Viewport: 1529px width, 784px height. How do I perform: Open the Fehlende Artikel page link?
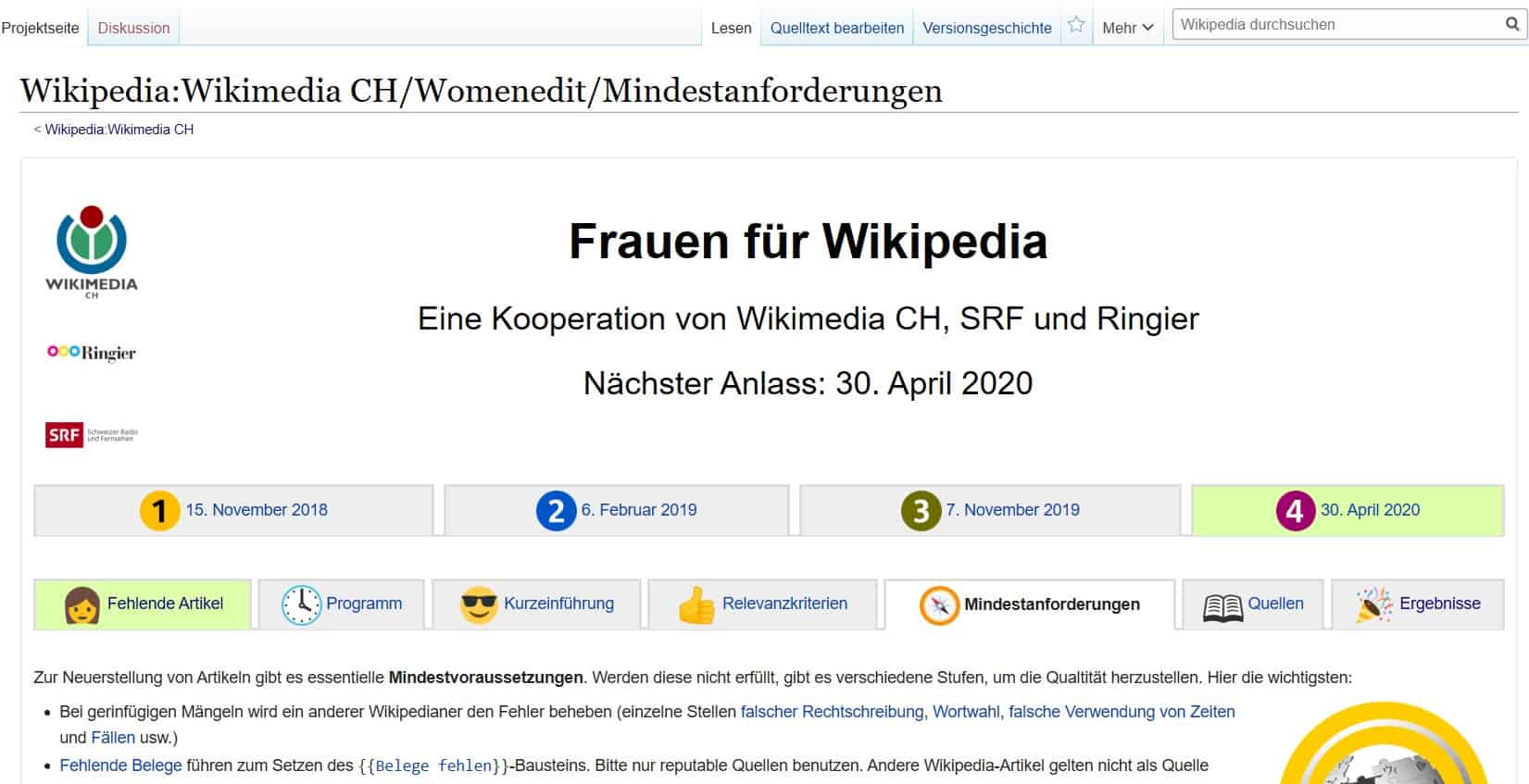coord(165,604)
